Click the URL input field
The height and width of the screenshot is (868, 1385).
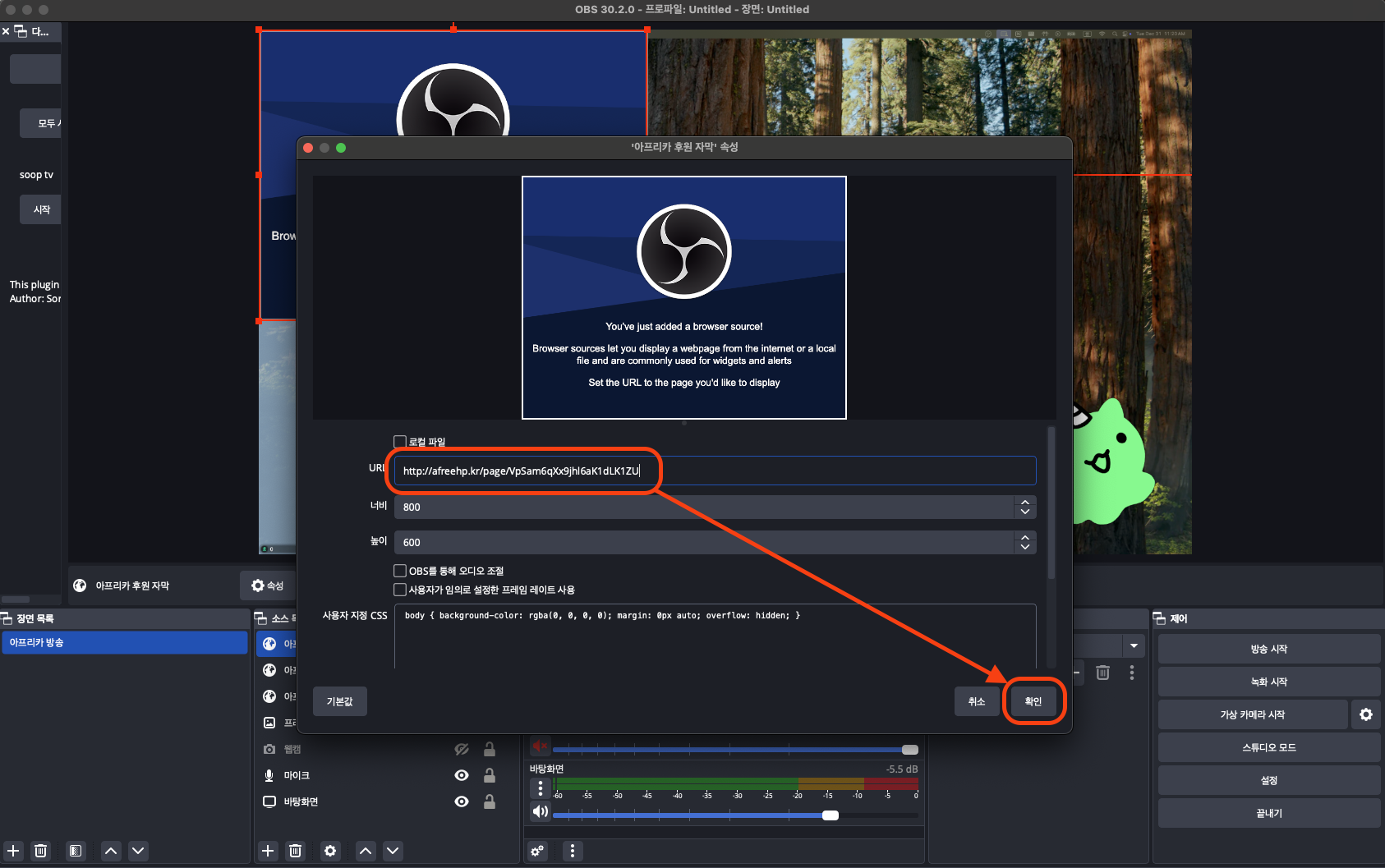tap(715, 471)
